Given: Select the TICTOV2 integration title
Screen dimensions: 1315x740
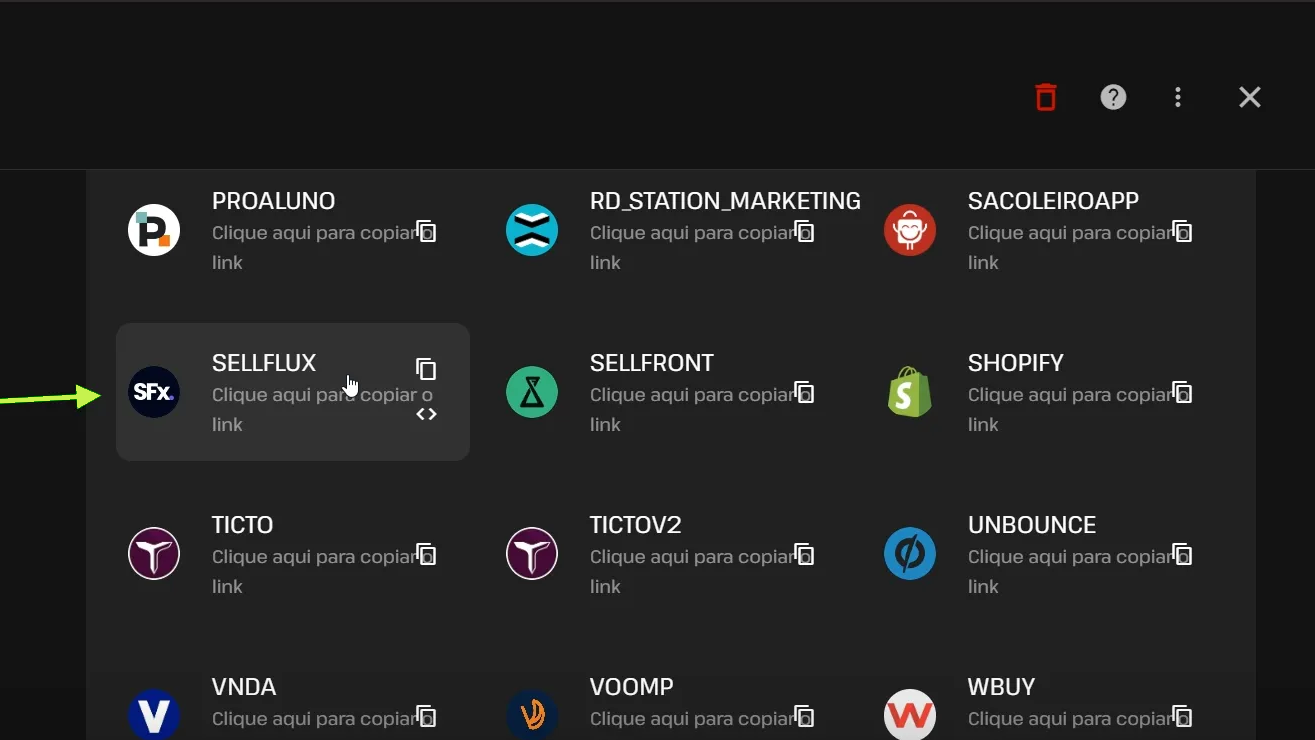Looking at the screenshot, I should click(636, 525).
